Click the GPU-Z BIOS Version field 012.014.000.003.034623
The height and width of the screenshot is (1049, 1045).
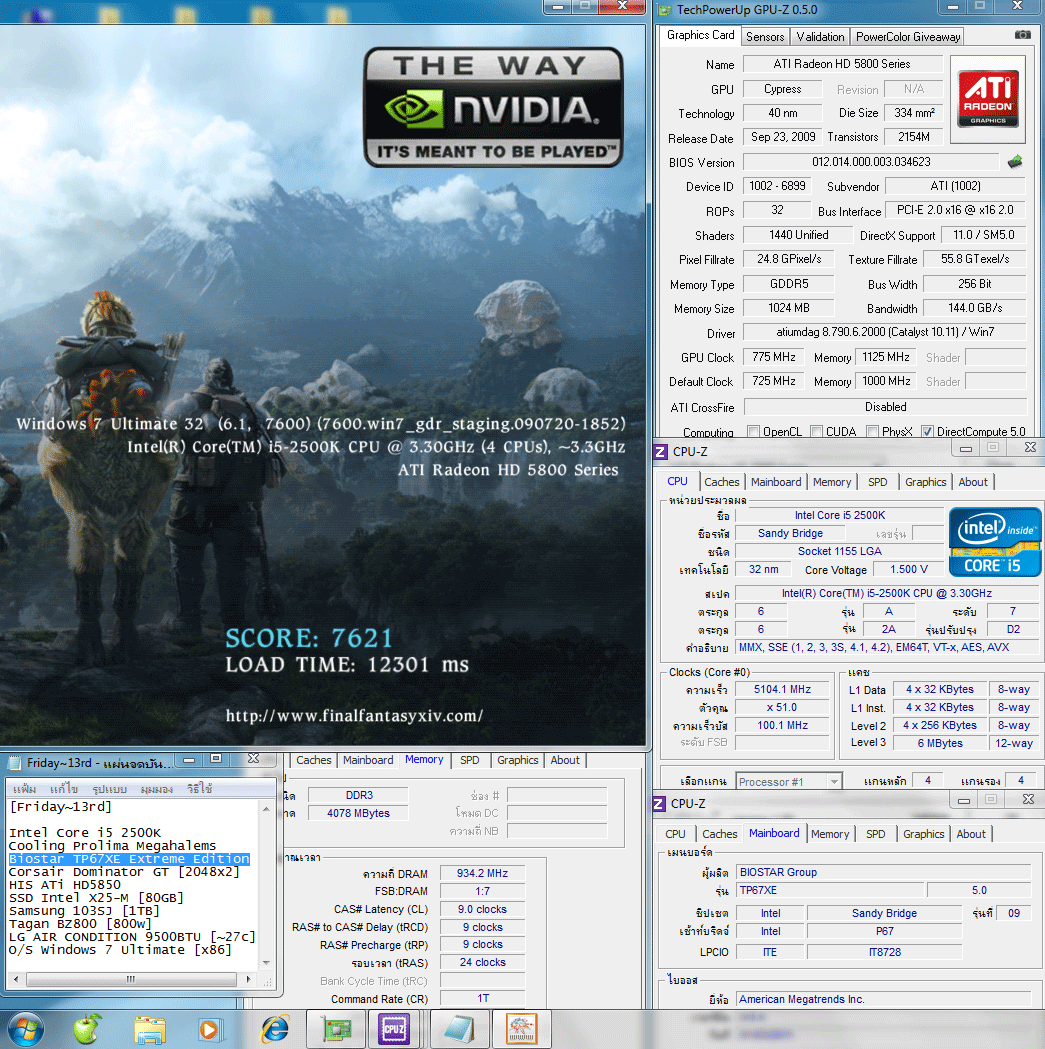tap(871, 162)
